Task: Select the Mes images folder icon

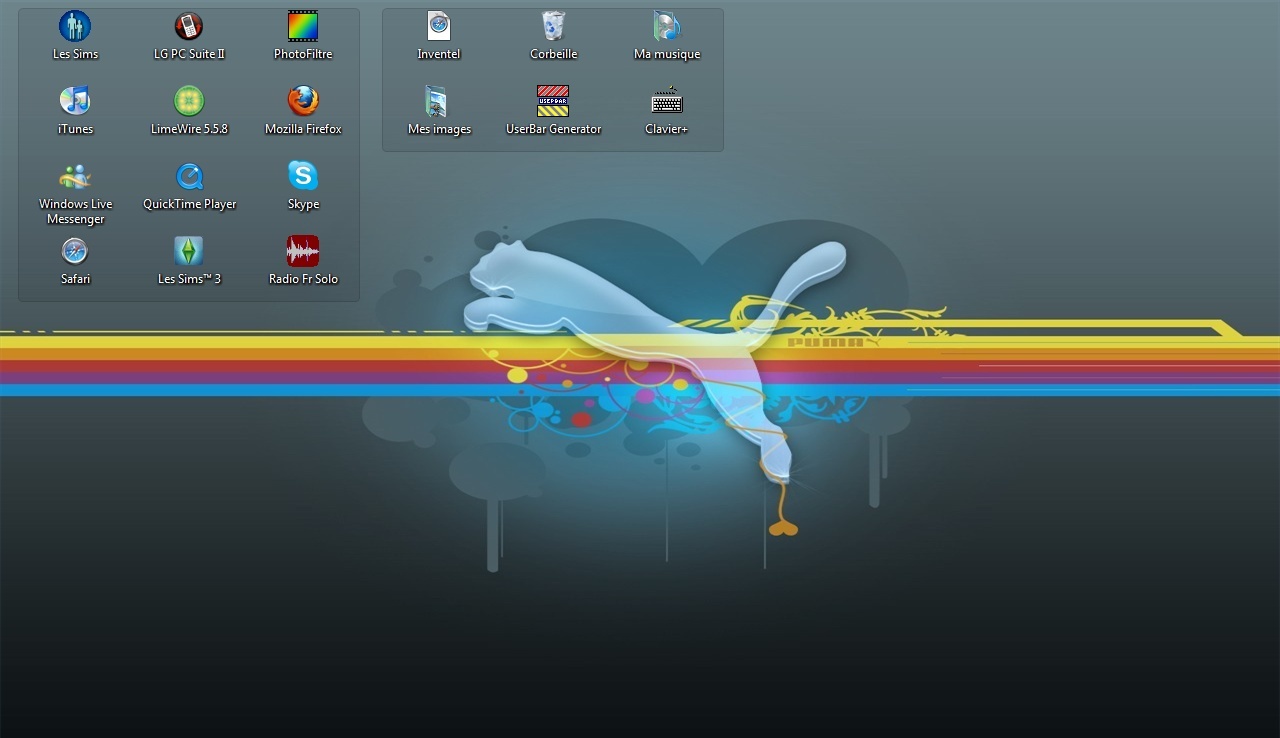Action: point(437,101)
